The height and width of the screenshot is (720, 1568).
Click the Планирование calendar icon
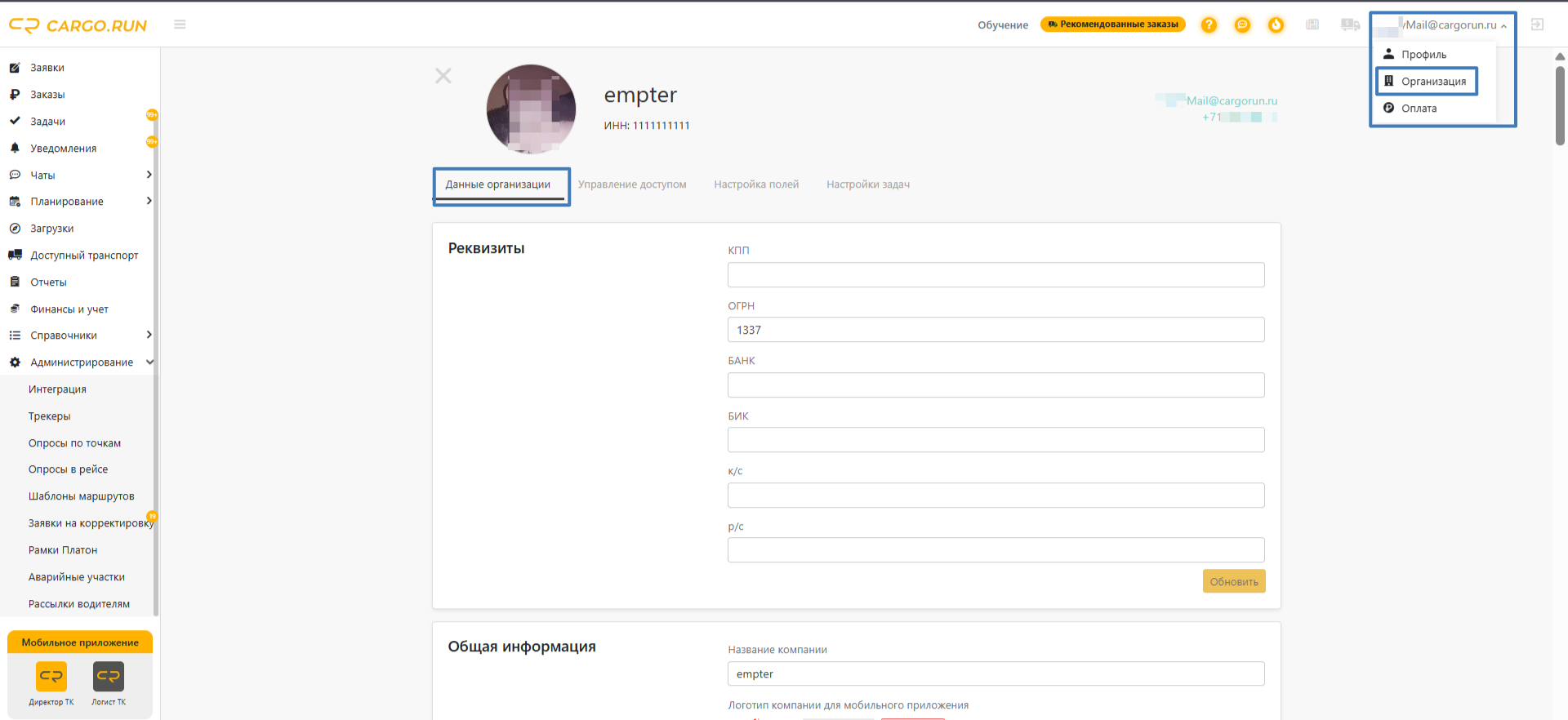tap(15, 202)
